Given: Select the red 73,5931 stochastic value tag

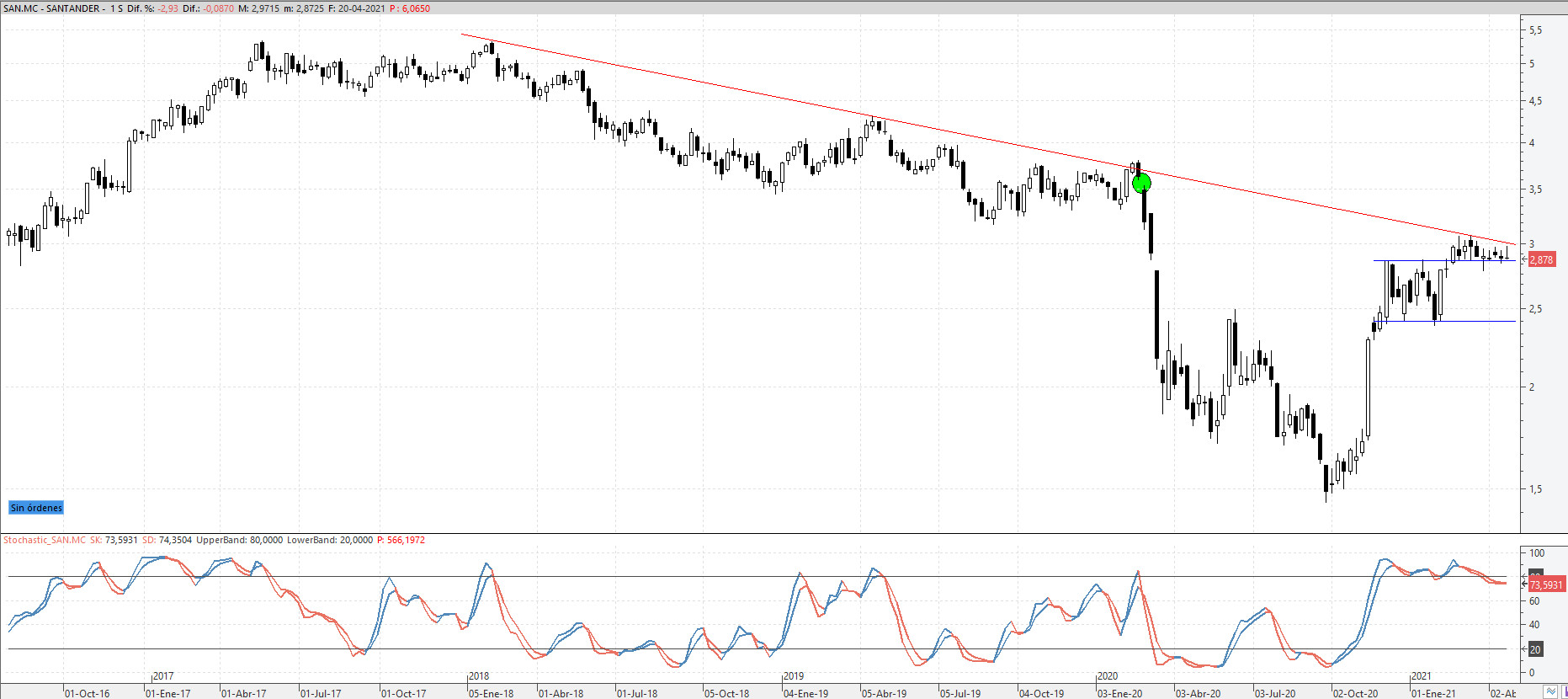Looking at the screenshot, I should pyautogui.click(x=1546, y=584).
